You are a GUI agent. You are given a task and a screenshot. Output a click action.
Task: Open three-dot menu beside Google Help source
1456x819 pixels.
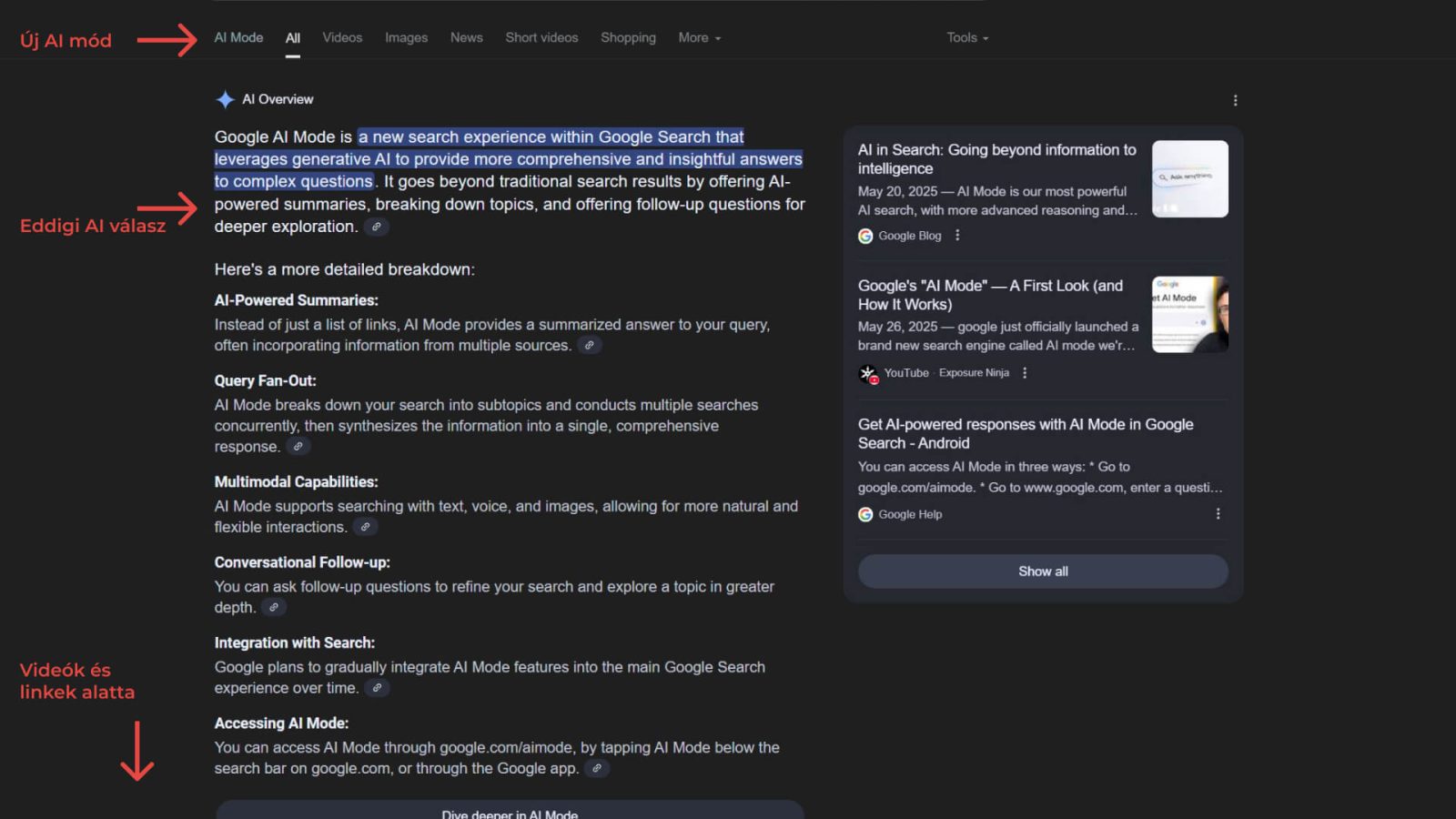click(x=1218, y=514)
